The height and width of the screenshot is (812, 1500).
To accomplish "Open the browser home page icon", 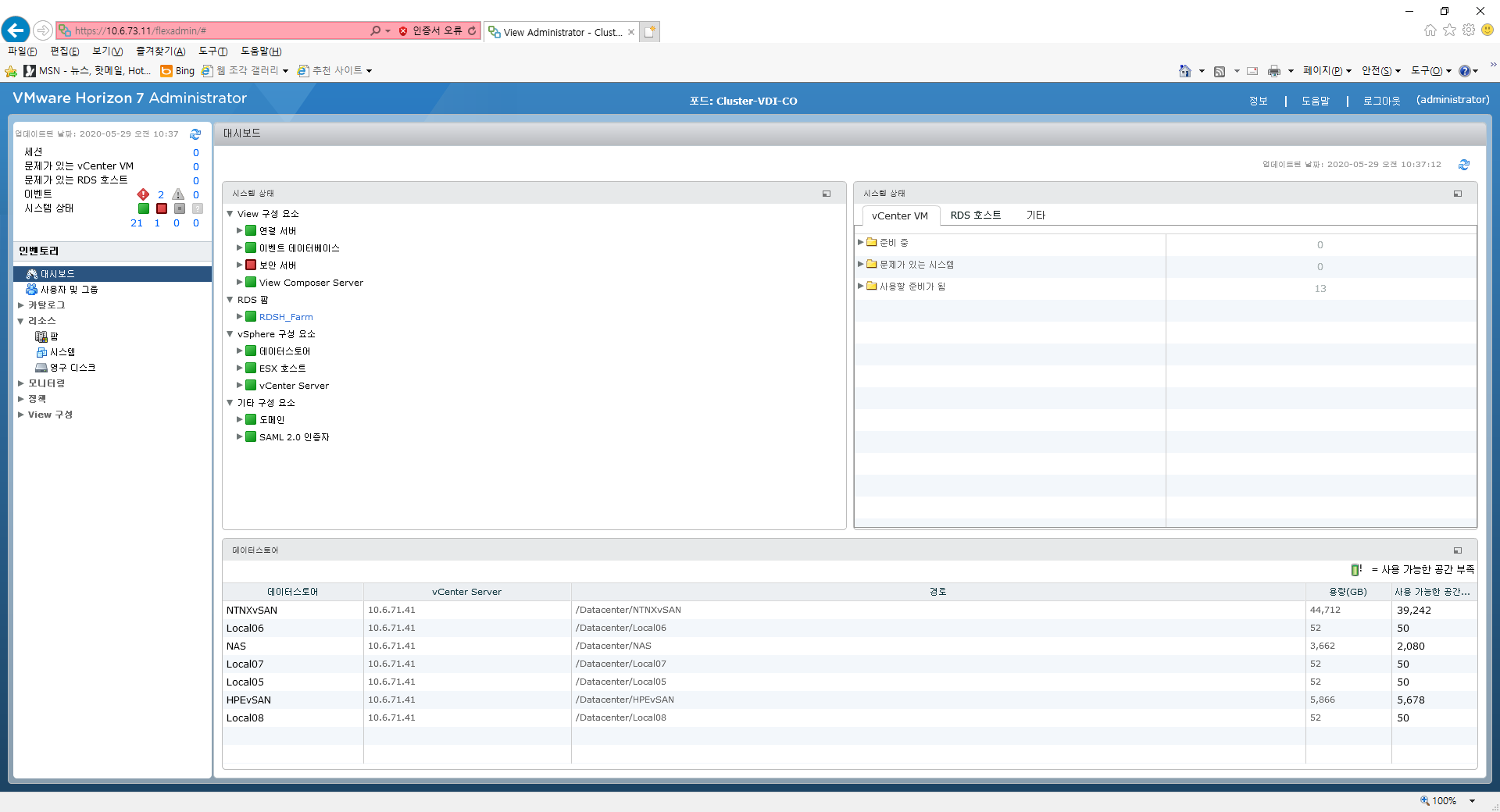I will (1430, 30).
